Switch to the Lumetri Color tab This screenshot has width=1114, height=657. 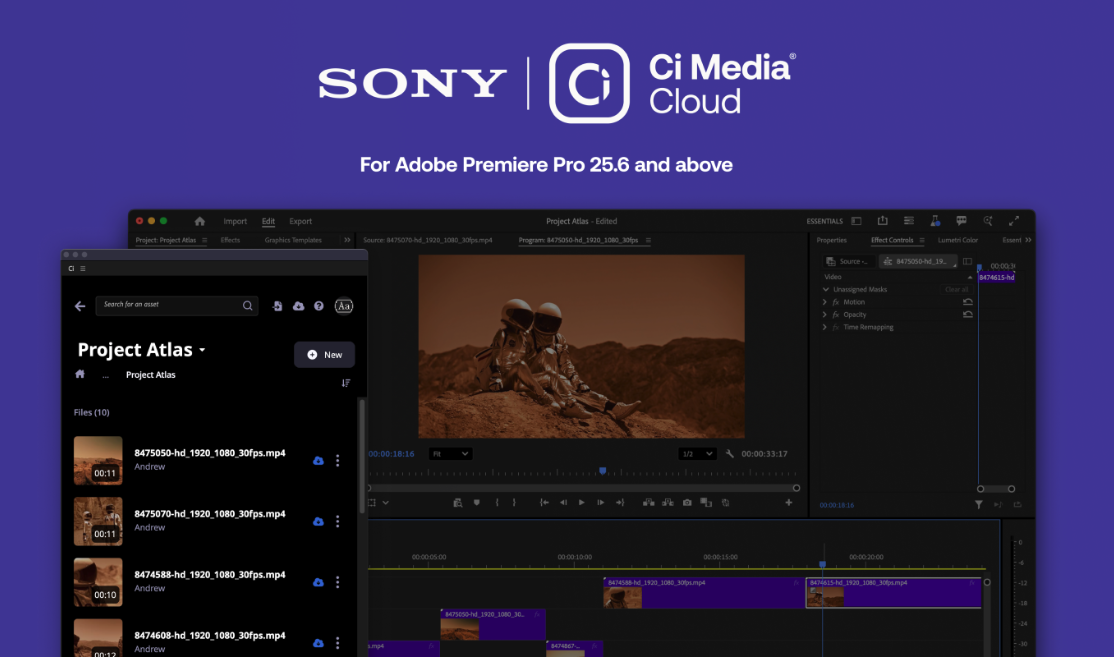[958, 240]
